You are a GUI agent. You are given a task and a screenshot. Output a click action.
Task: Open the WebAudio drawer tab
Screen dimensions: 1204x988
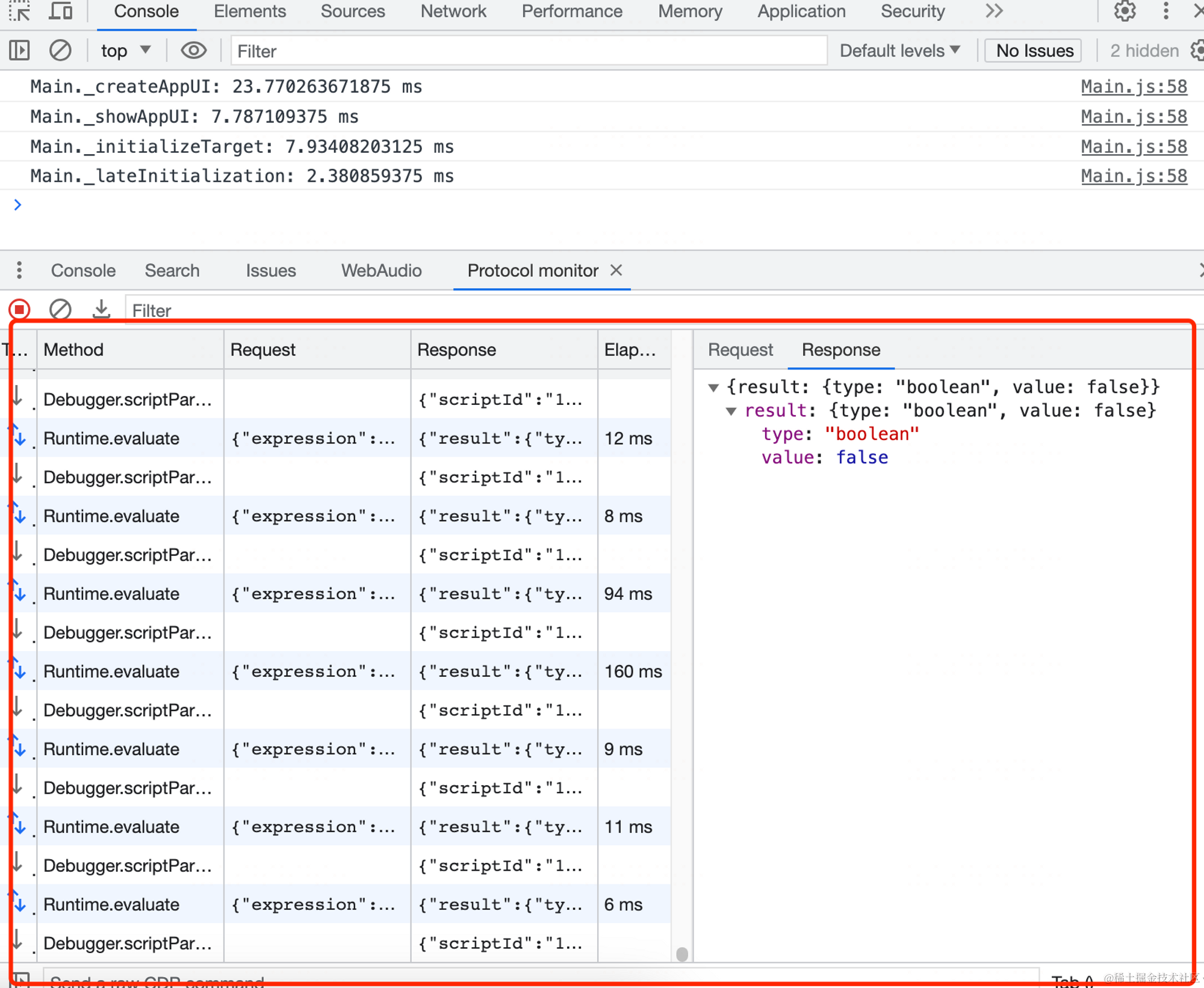coord(381,270)
